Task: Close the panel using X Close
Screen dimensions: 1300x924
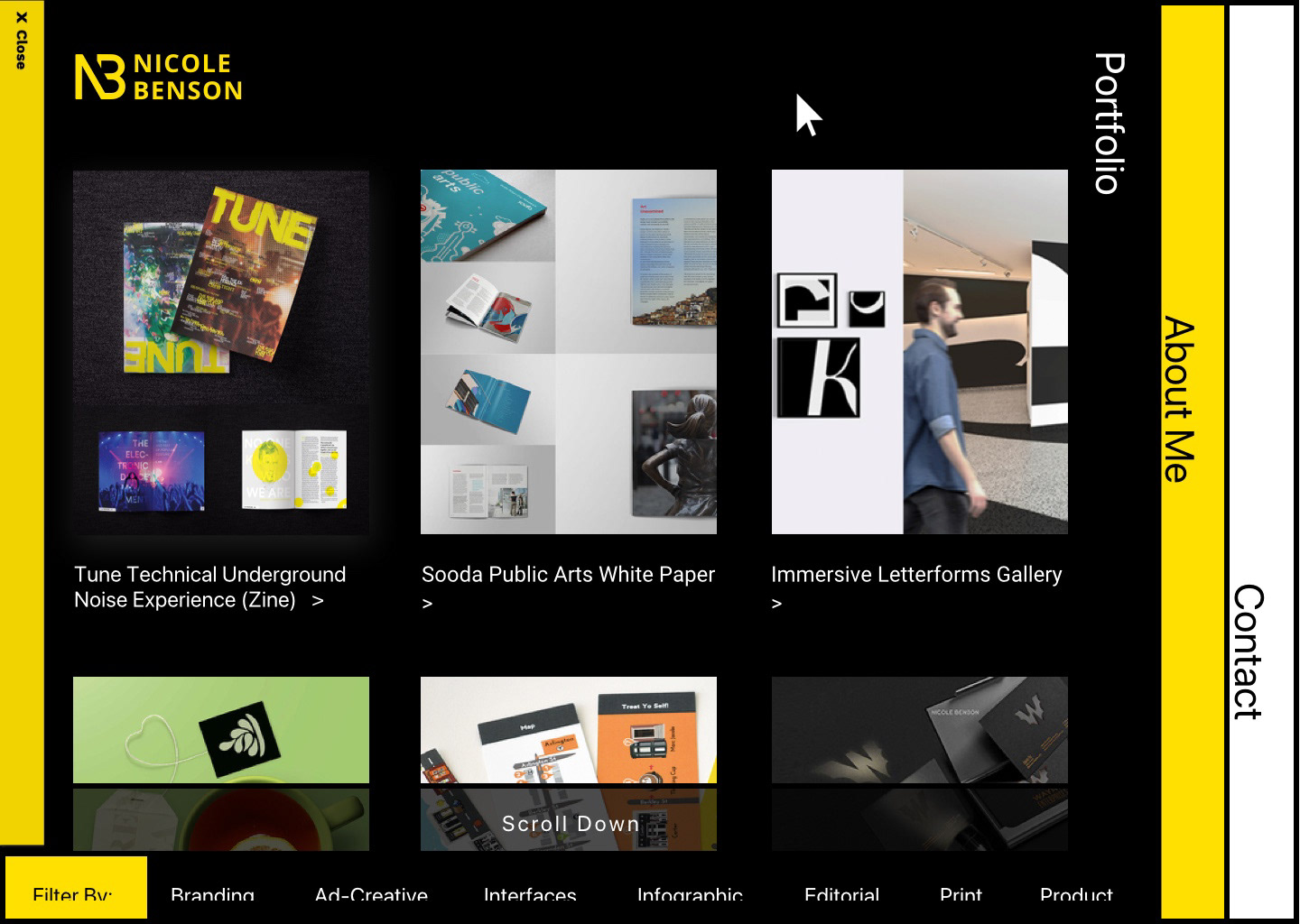Action: pos(21,41)
